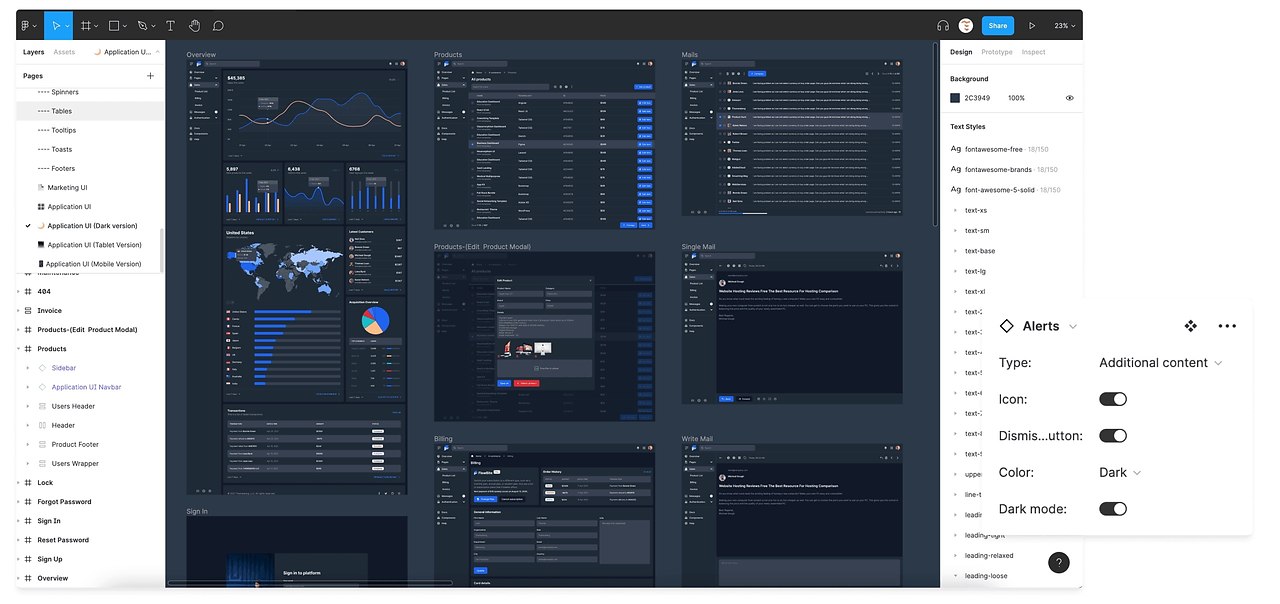This screenshot has height=604, width=1280.
Task: Expand the Alerts component name chevron
Action: pos(1073,326)
